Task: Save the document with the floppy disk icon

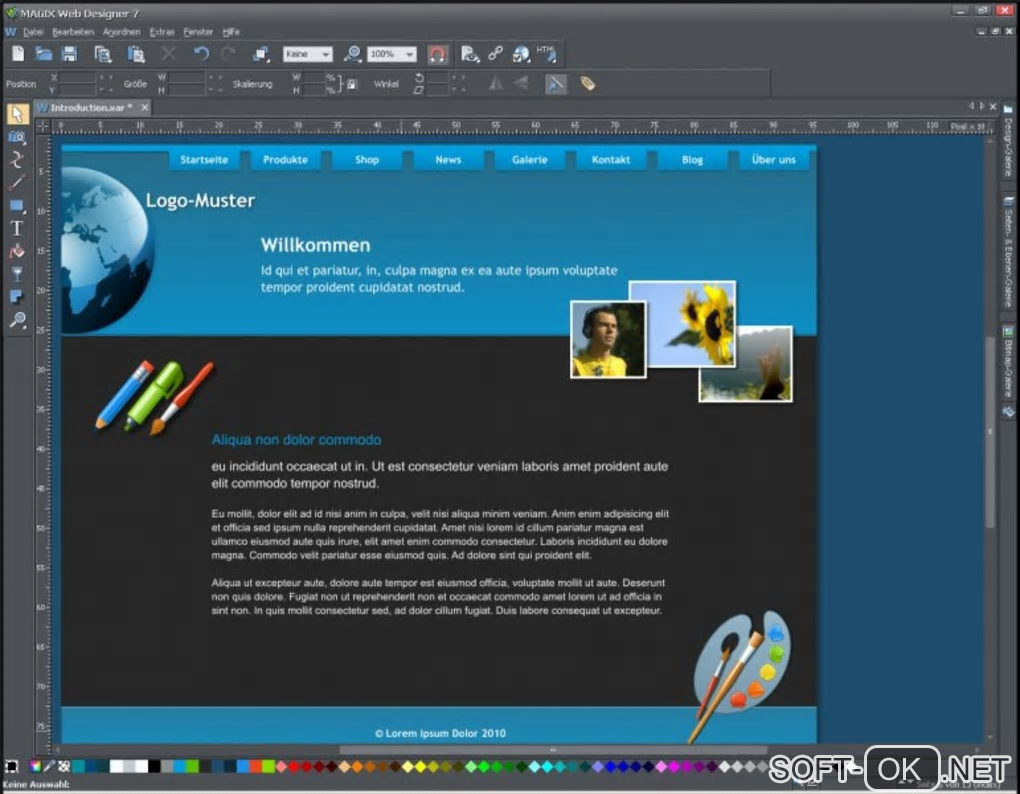Action: (x=69, y=54)
